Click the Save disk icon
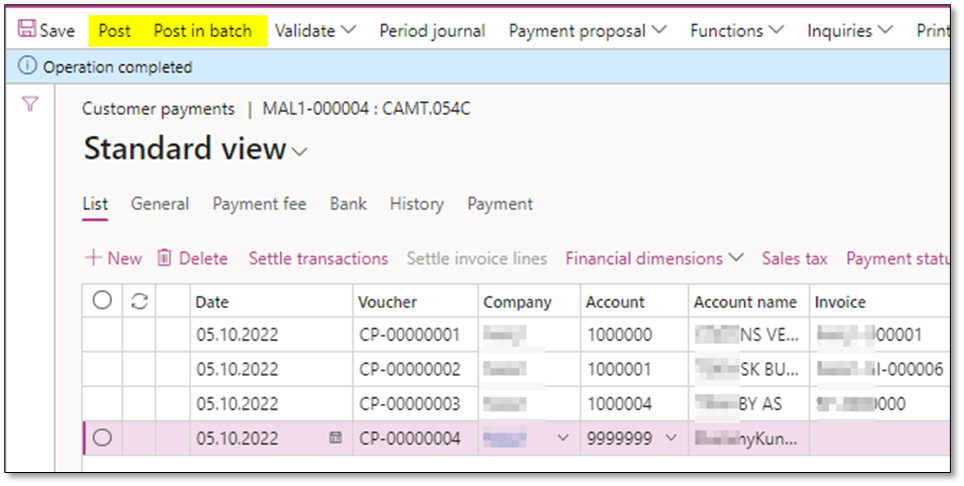 point(26,31)
